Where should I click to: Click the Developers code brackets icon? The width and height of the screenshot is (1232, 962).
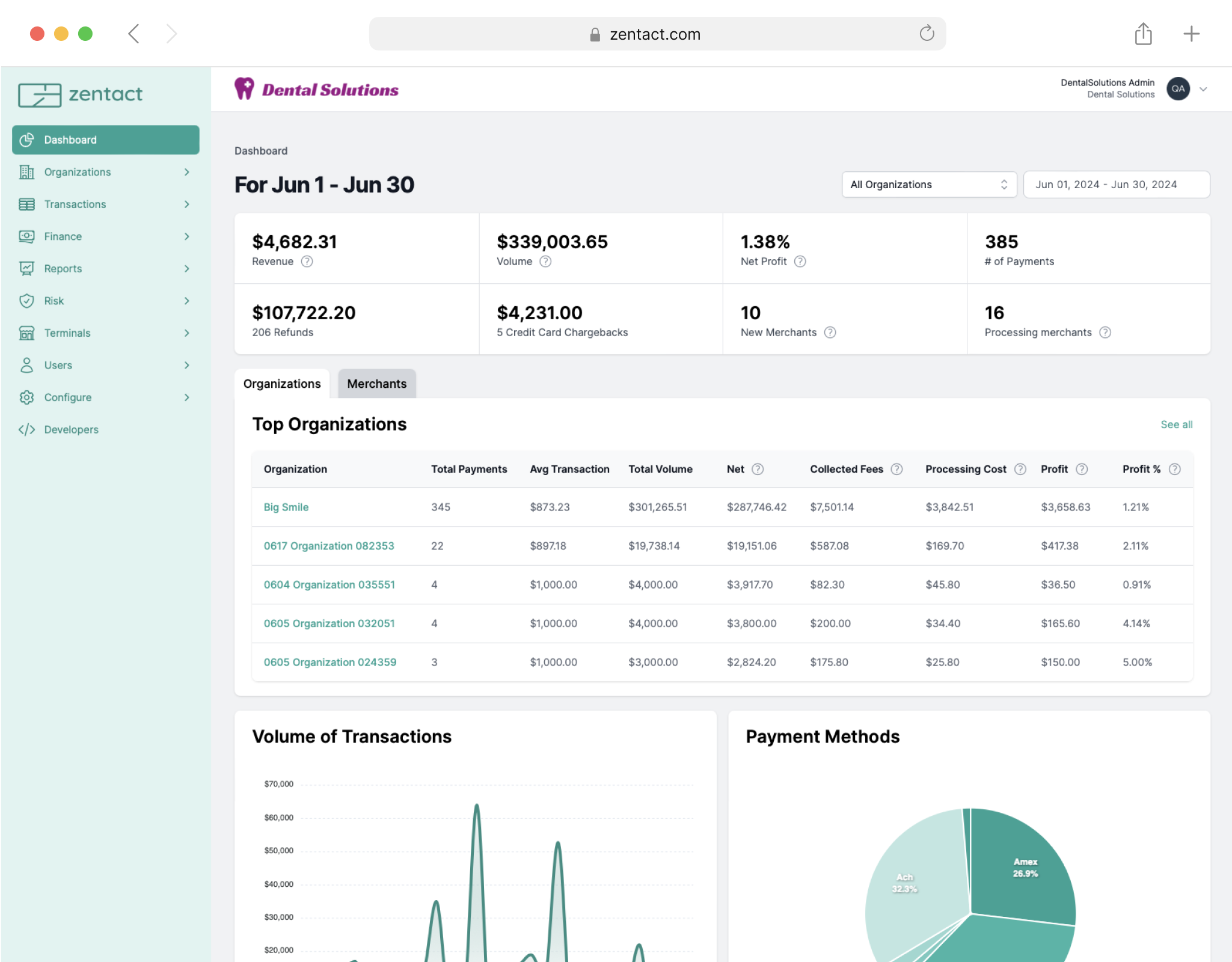(x=26, y=429)
